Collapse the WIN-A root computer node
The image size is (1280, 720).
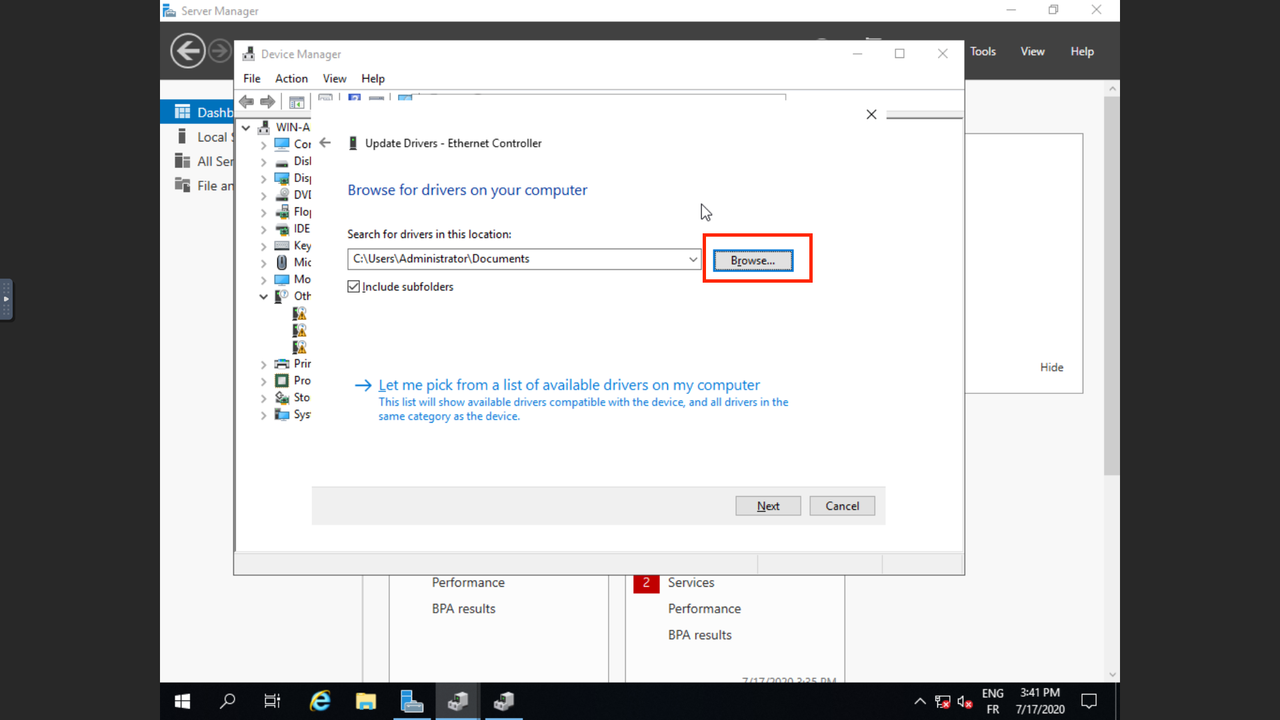[x=246, y=128]
